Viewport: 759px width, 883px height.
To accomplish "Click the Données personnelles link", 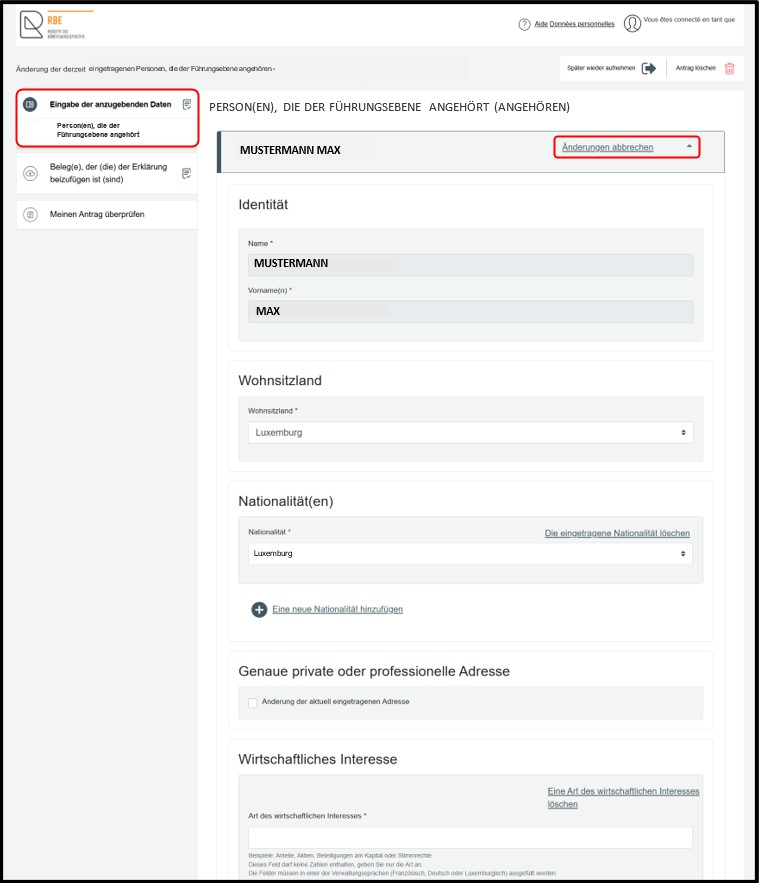I will [582, 24].
